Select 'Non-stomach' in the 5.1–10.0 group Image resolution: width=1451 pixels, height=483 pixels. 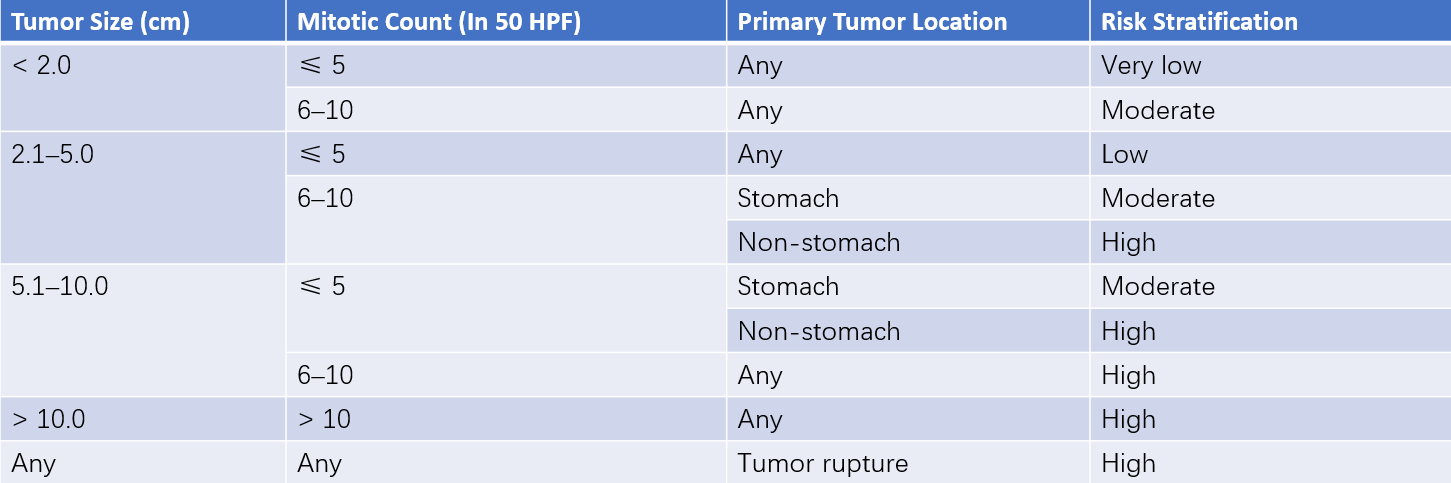(908, 331)
